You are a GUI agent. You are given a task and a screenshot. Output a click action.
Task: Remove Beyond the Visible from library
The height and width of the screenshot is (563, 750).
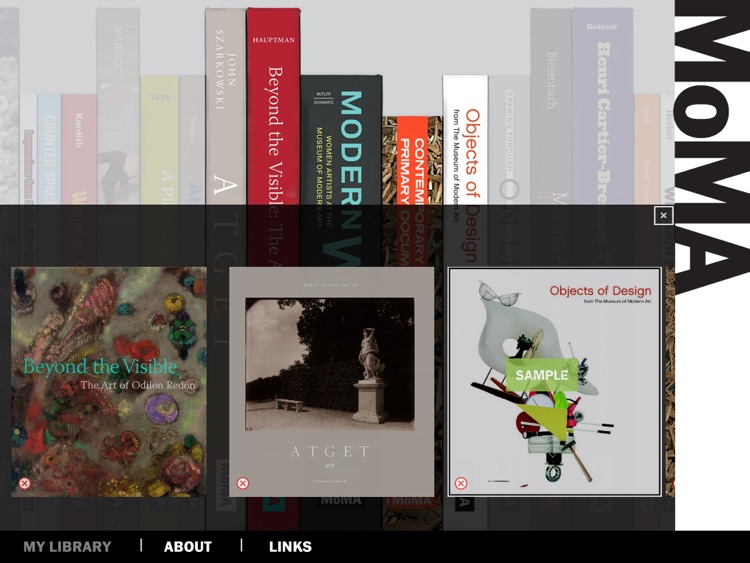point(24,483)
